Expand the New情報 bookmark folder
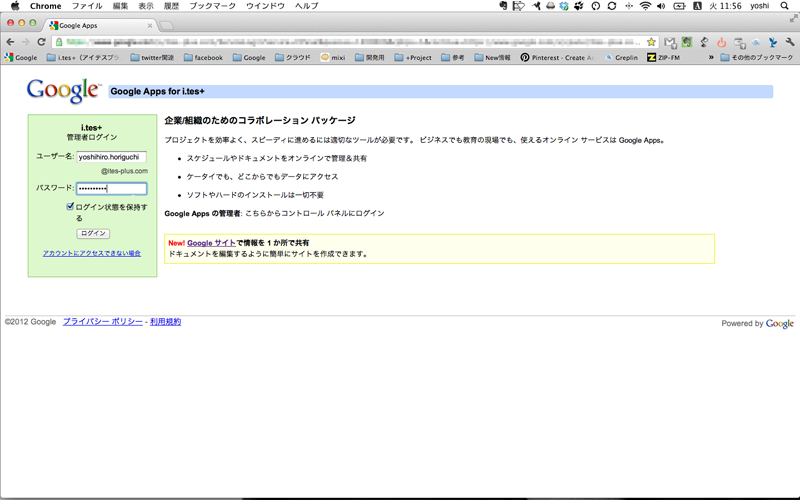This screenshot has width=800, height=500. pyautogui.click(x=492, y=58)
